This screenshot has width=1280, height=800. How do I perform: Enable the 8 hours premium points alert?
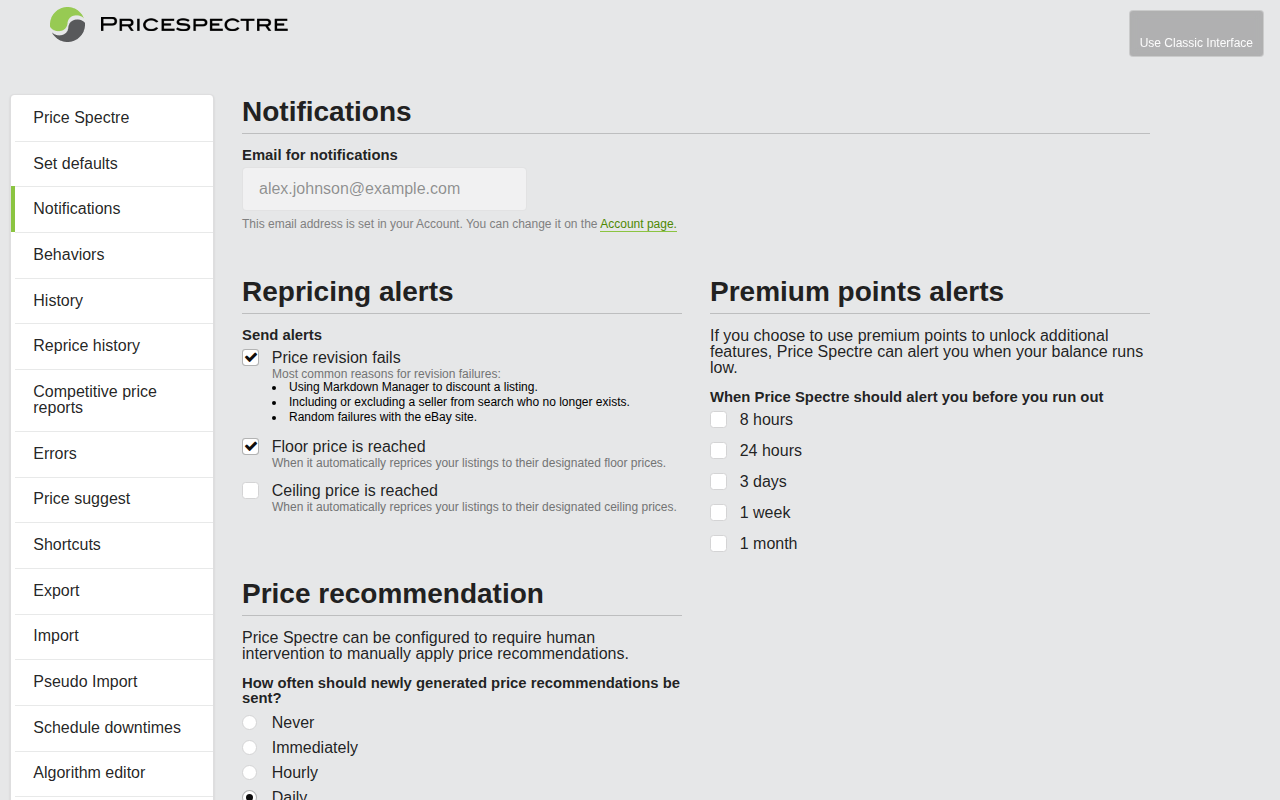point(718,419)
